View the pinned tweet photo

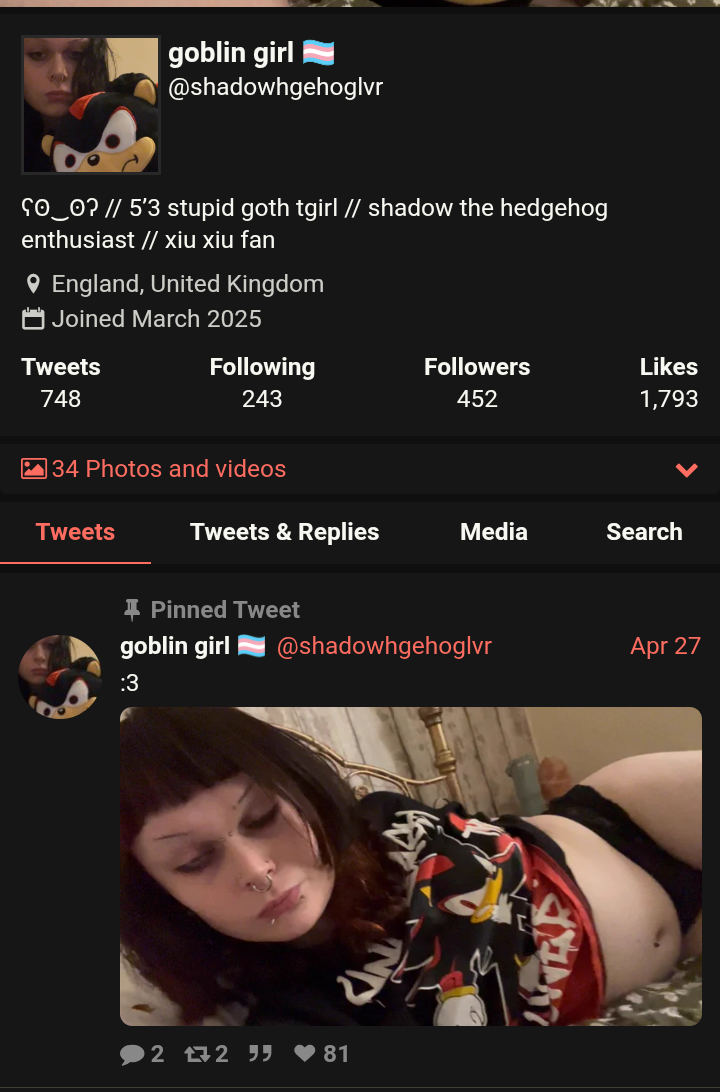[411, 866]
